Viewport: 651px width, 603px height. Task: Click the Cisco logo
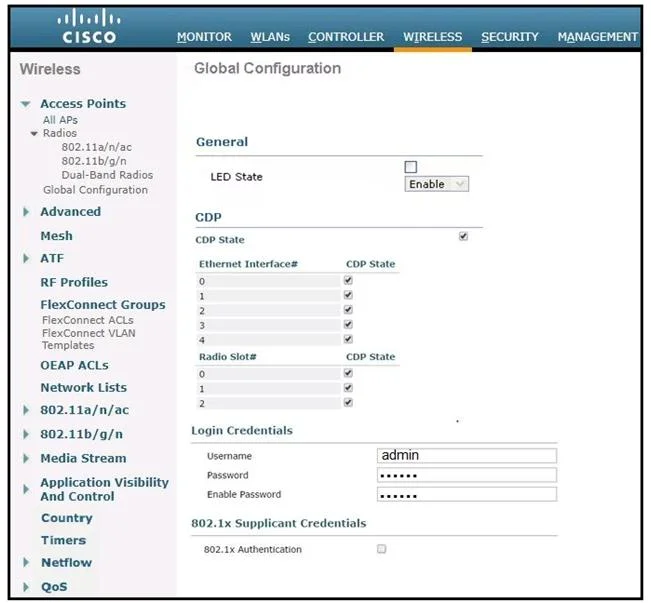coord(89,26)
